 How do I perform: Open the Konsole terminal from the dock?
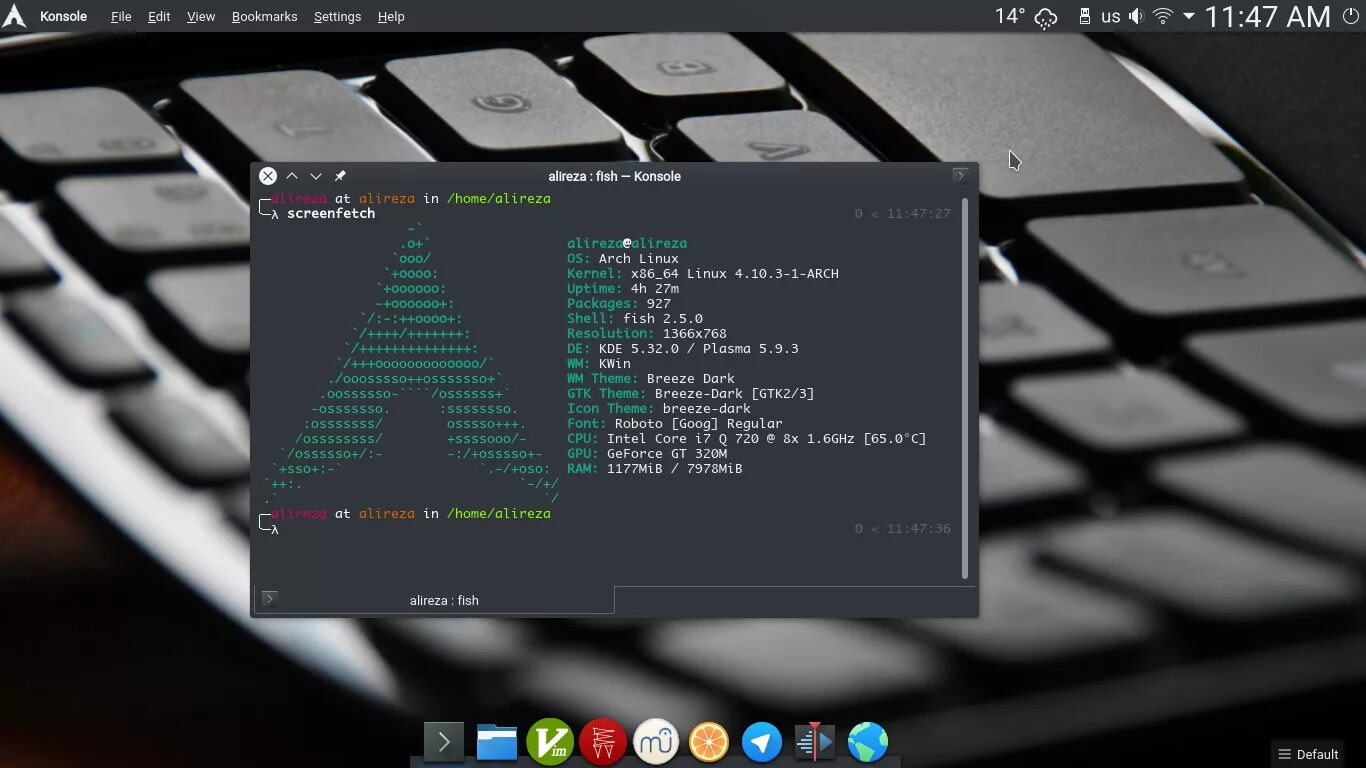click(x=444, y=742)
